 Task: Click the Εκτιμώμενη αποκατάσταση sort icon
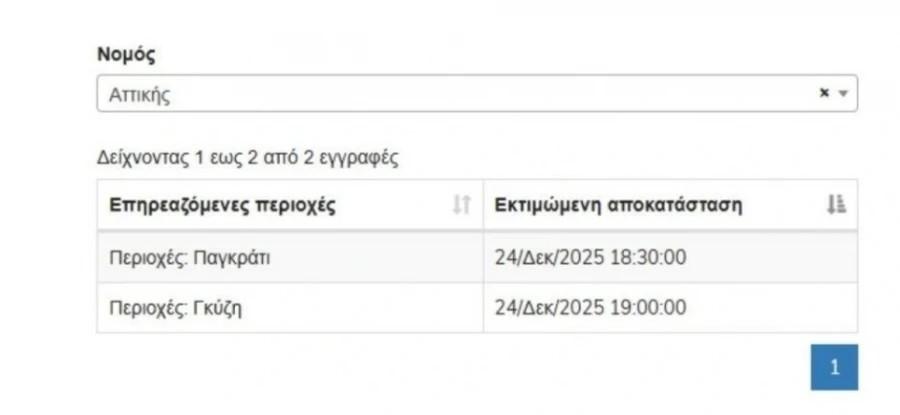836,205
